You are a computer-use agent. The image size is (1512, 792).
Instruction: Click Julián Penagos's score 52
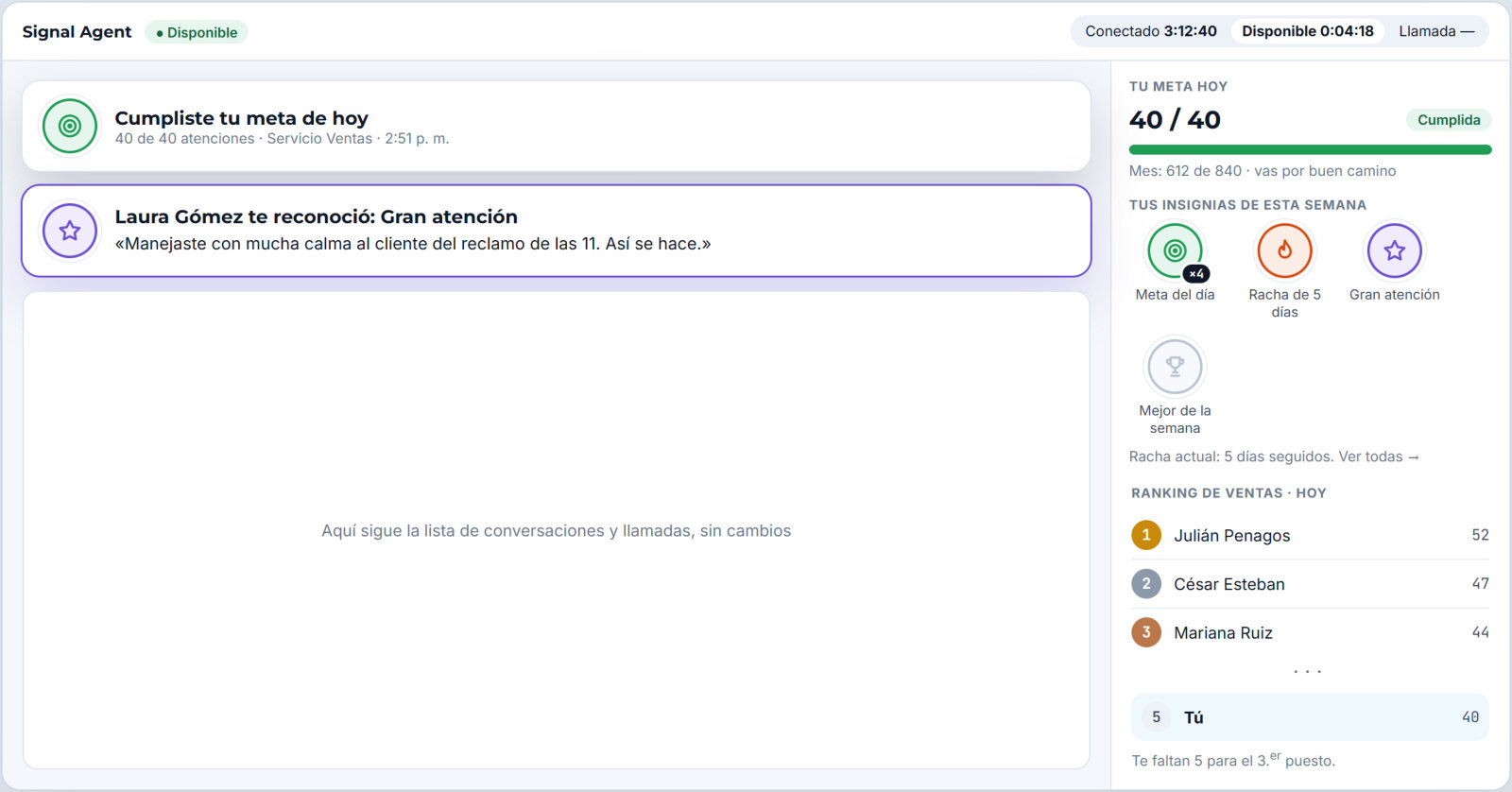1480,535
